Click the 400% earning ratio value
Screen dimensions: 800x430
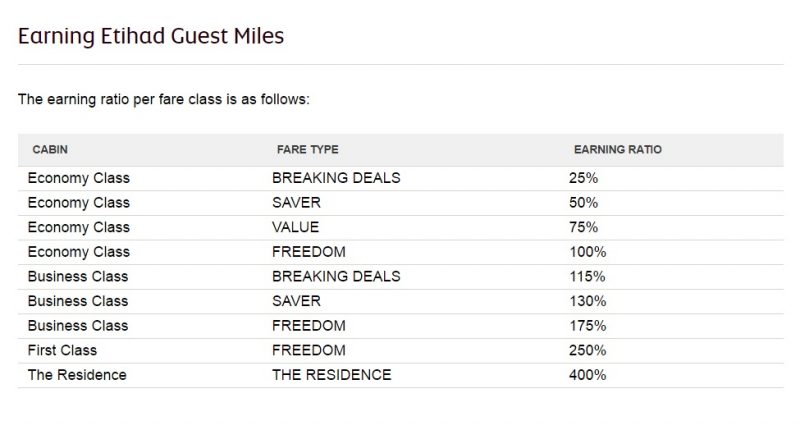pos(588,374)
